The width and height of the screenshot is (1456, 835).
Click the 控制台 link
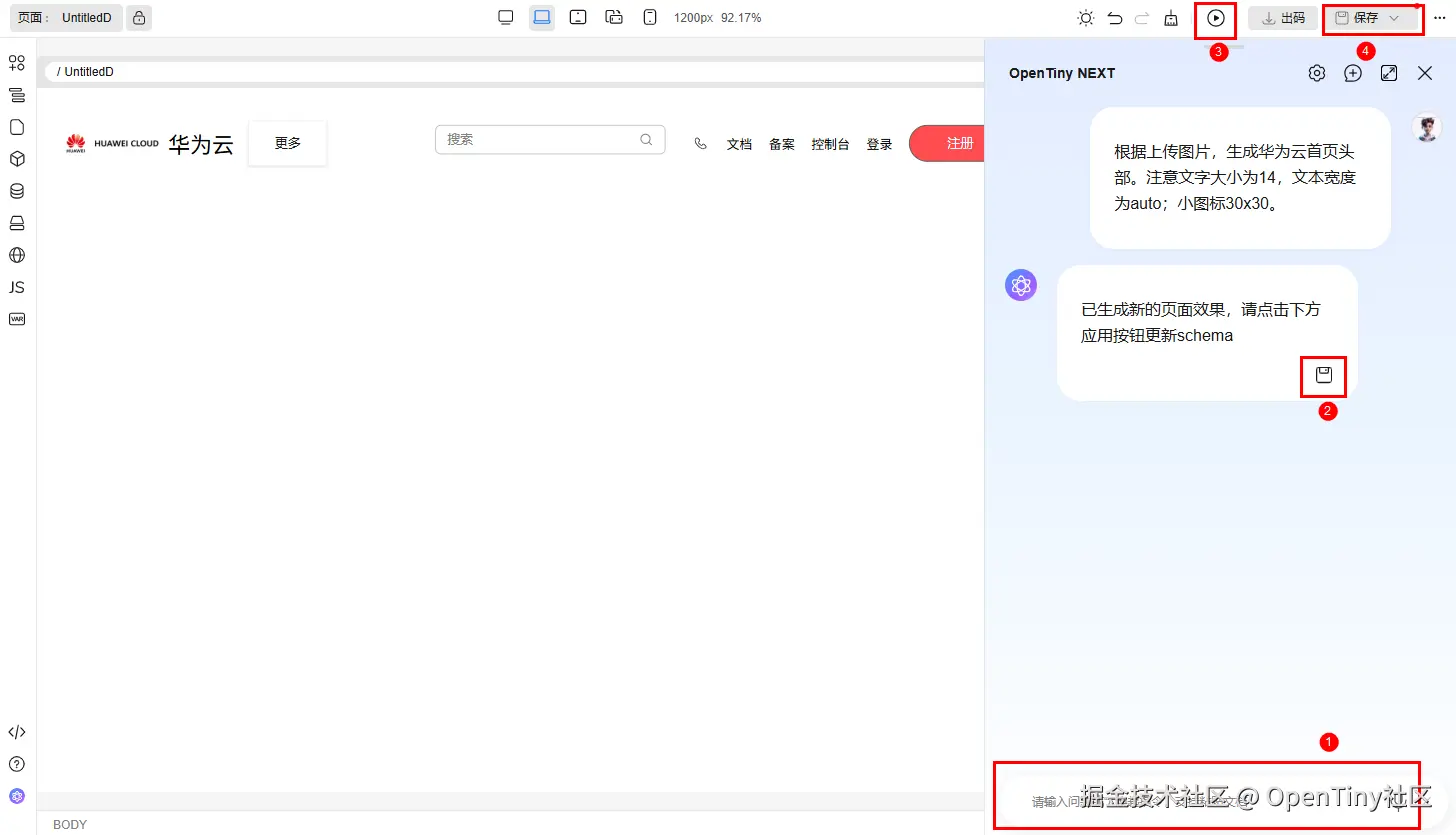tap(831, 144)
